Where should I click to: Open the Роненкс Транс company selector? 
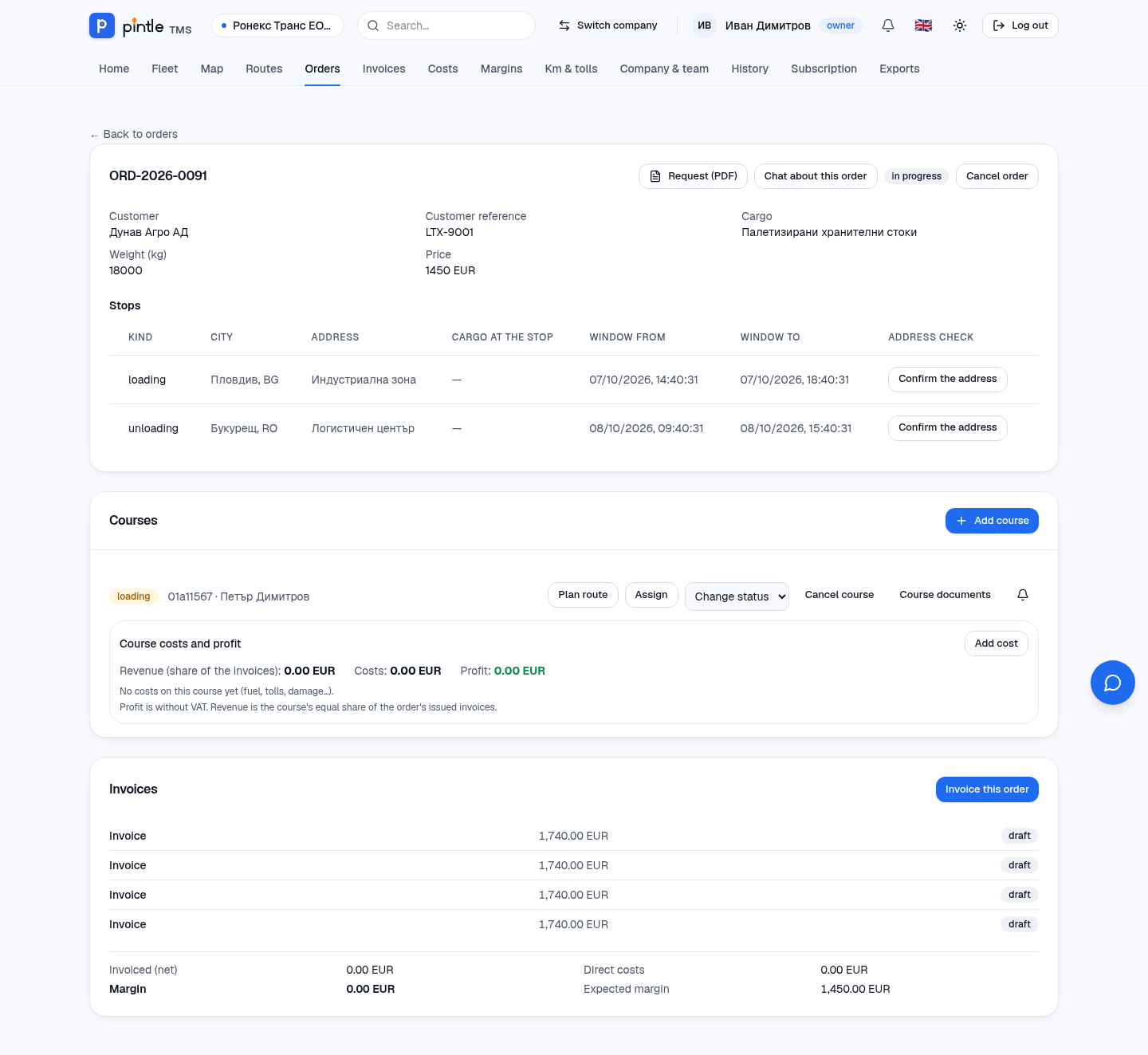pyautogui.click(x=277, y=26)
